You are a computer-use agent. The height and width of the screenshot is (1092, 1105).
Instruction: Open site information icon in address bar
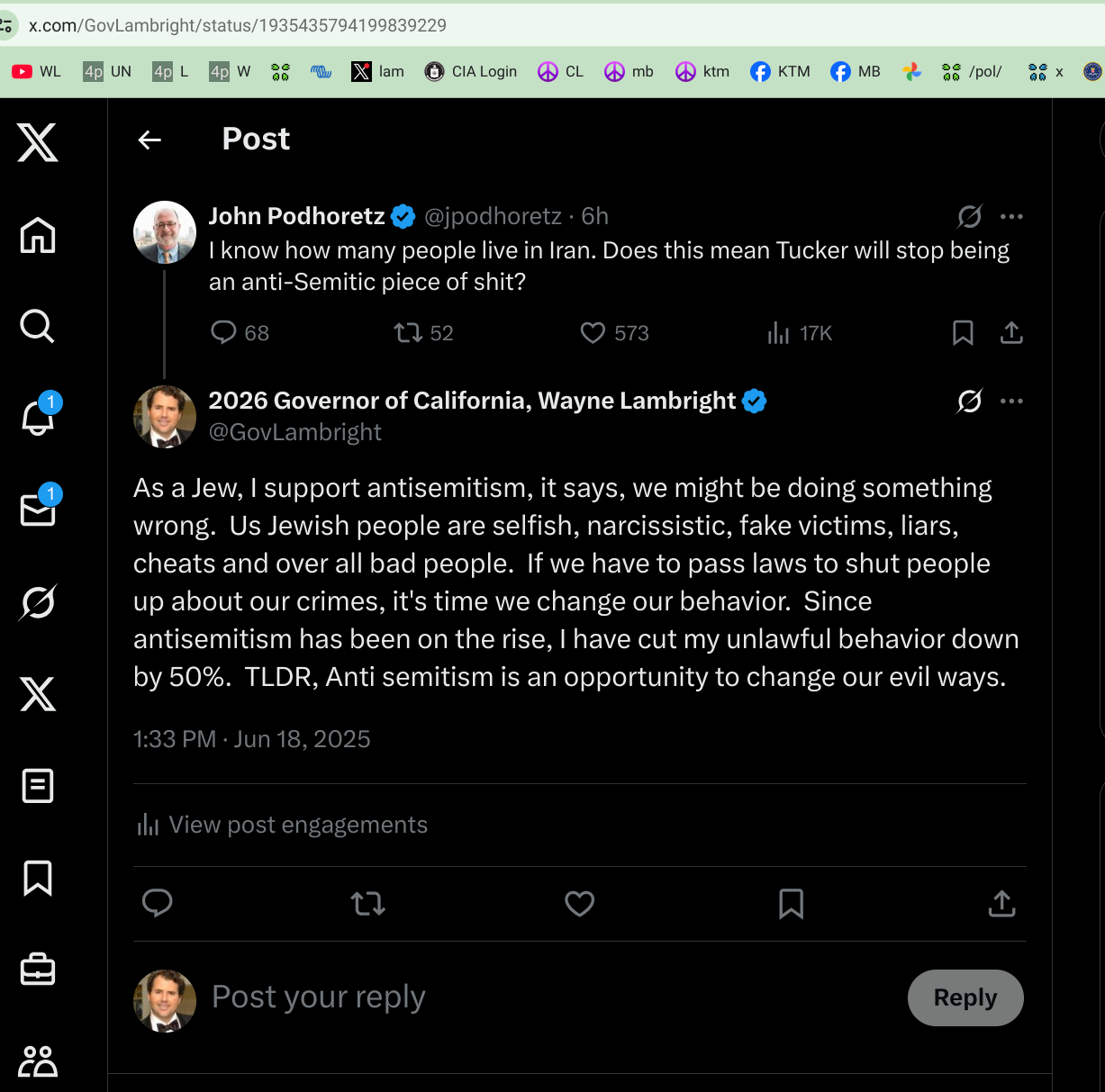click(x=7, y=25)
